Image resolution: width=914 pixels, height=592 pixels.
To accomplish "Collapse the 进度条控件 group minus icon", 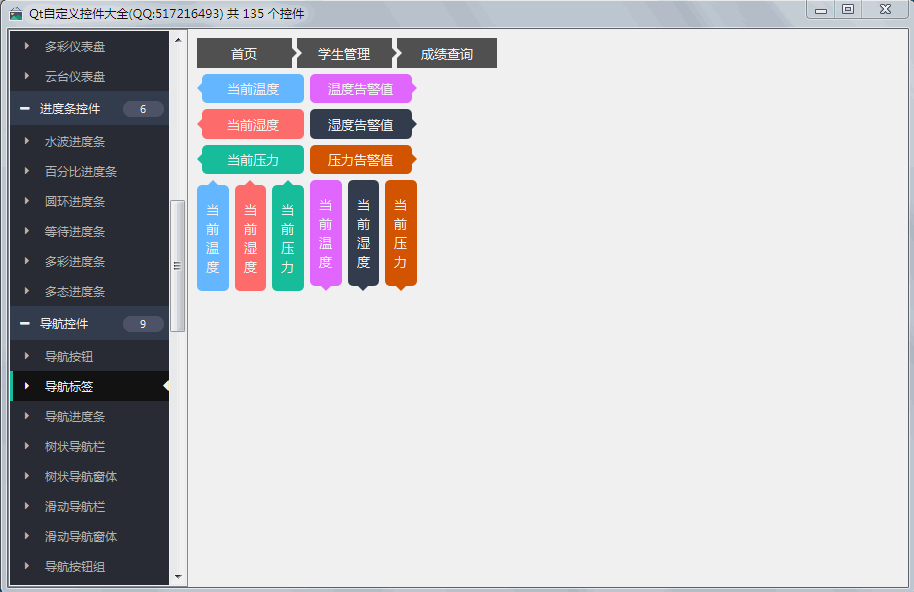I will coord(25,109).
